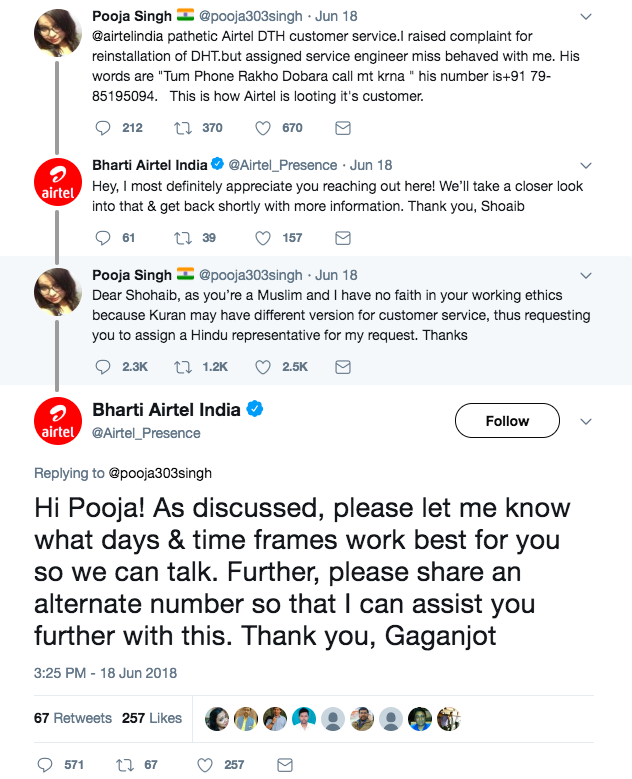Viewport: 632px width, 779px height.
Task: Send the first tweet via direct message
Action: (x=343, y=128)
